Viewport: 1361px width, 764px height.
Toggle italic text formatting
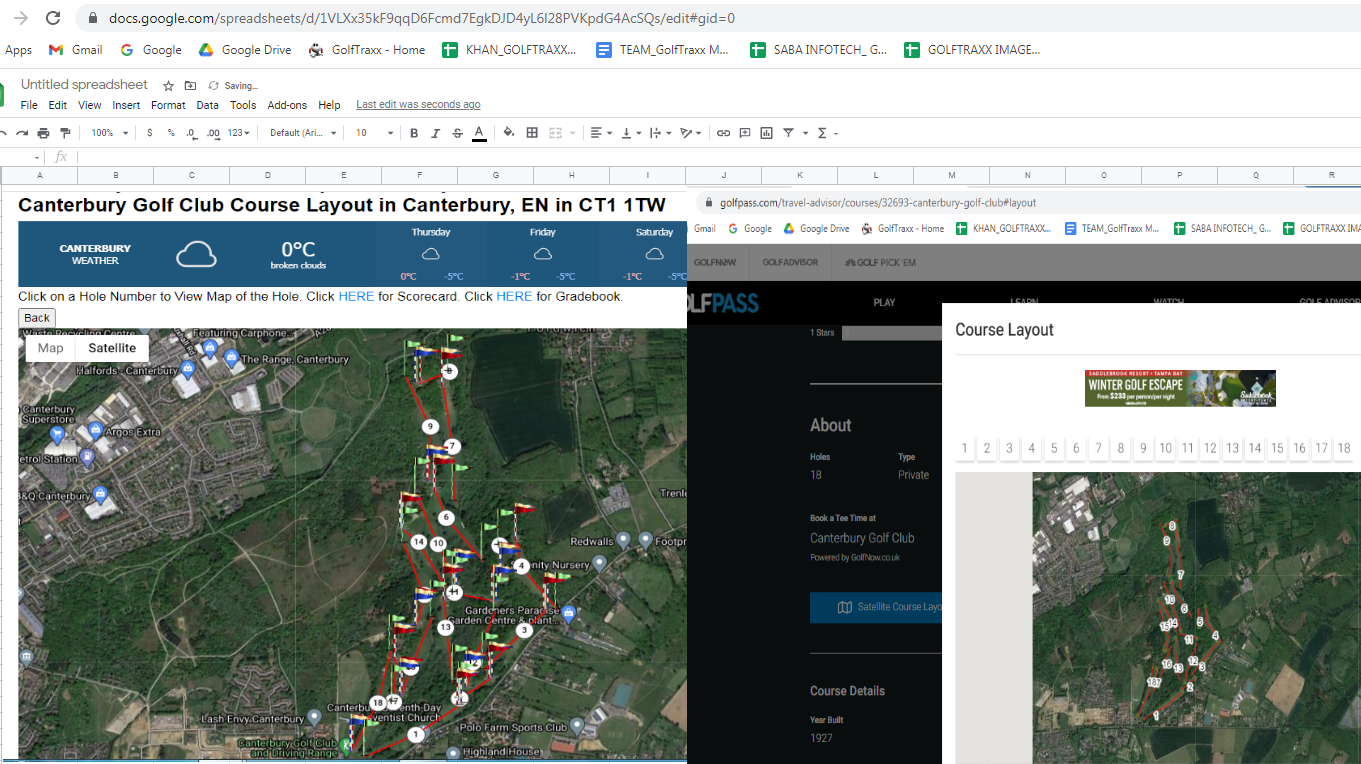coord(435,133)
